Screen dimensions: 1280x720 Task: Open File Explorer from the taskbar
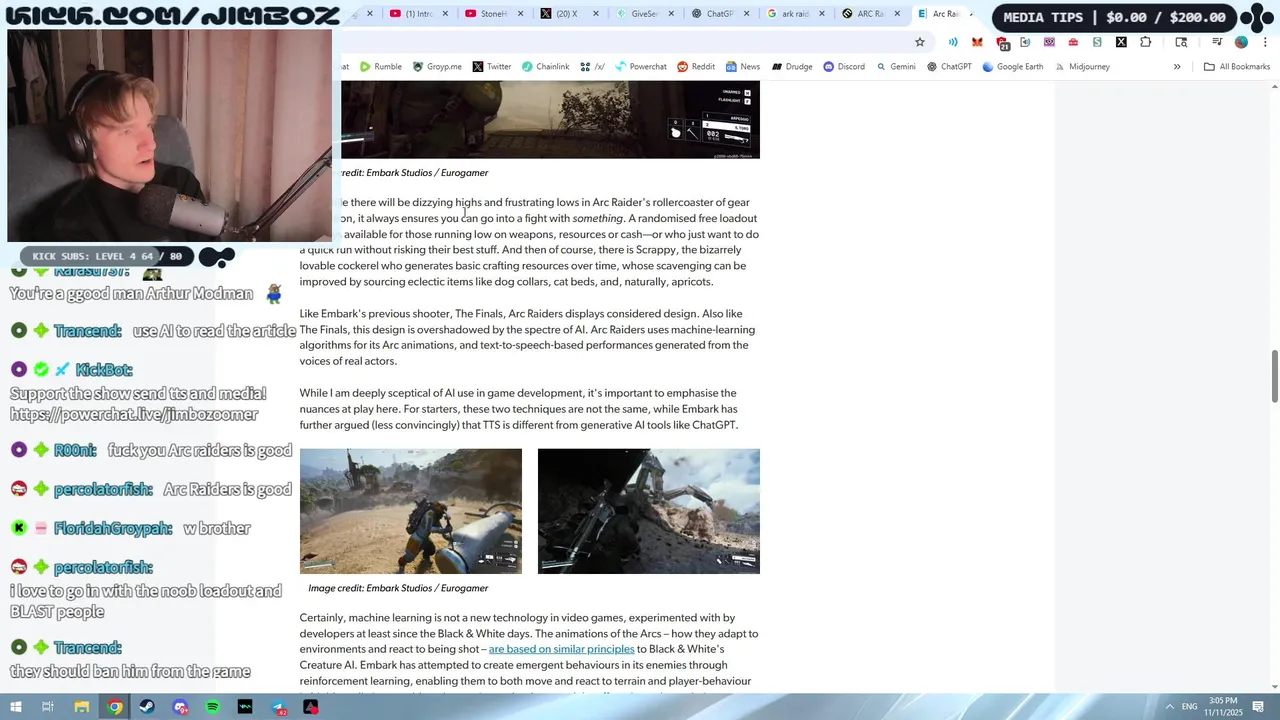tap(82, 707)
